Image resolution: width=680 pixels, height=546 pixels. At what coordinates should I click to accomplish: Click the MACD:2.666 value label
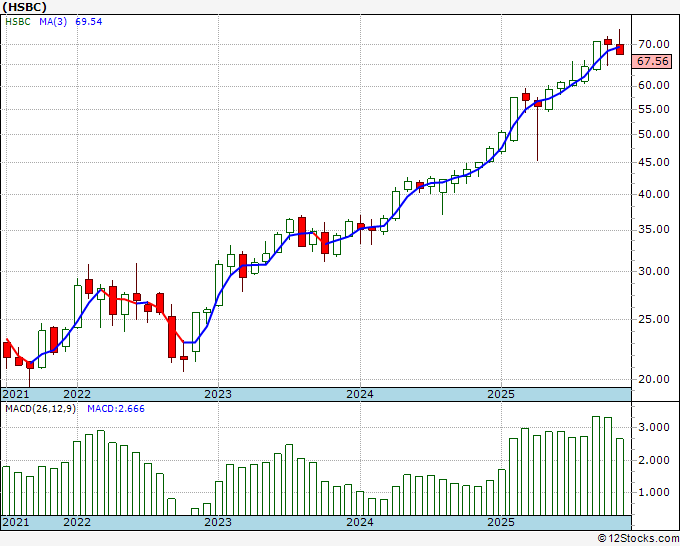pyautogui.click(x=116, y=409)
